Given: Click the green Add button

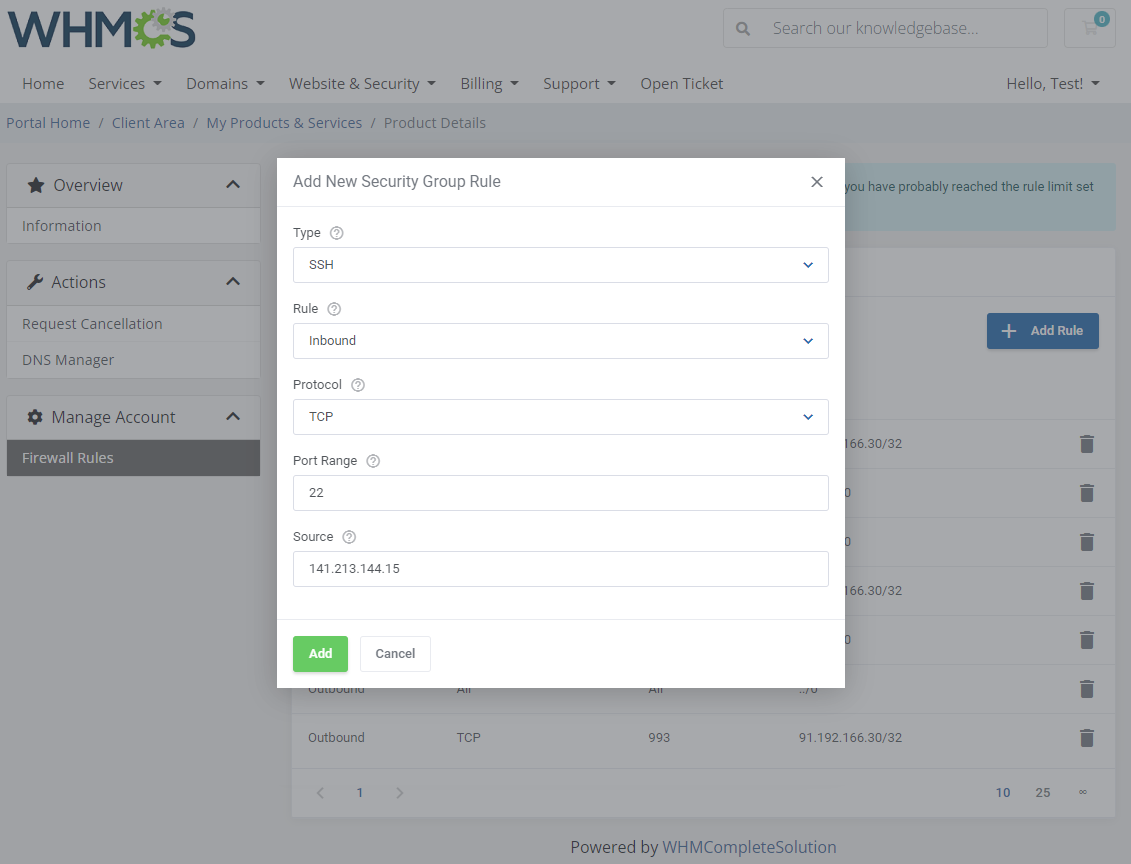Looking at the screenshot, I should click(x=320, y=653).
